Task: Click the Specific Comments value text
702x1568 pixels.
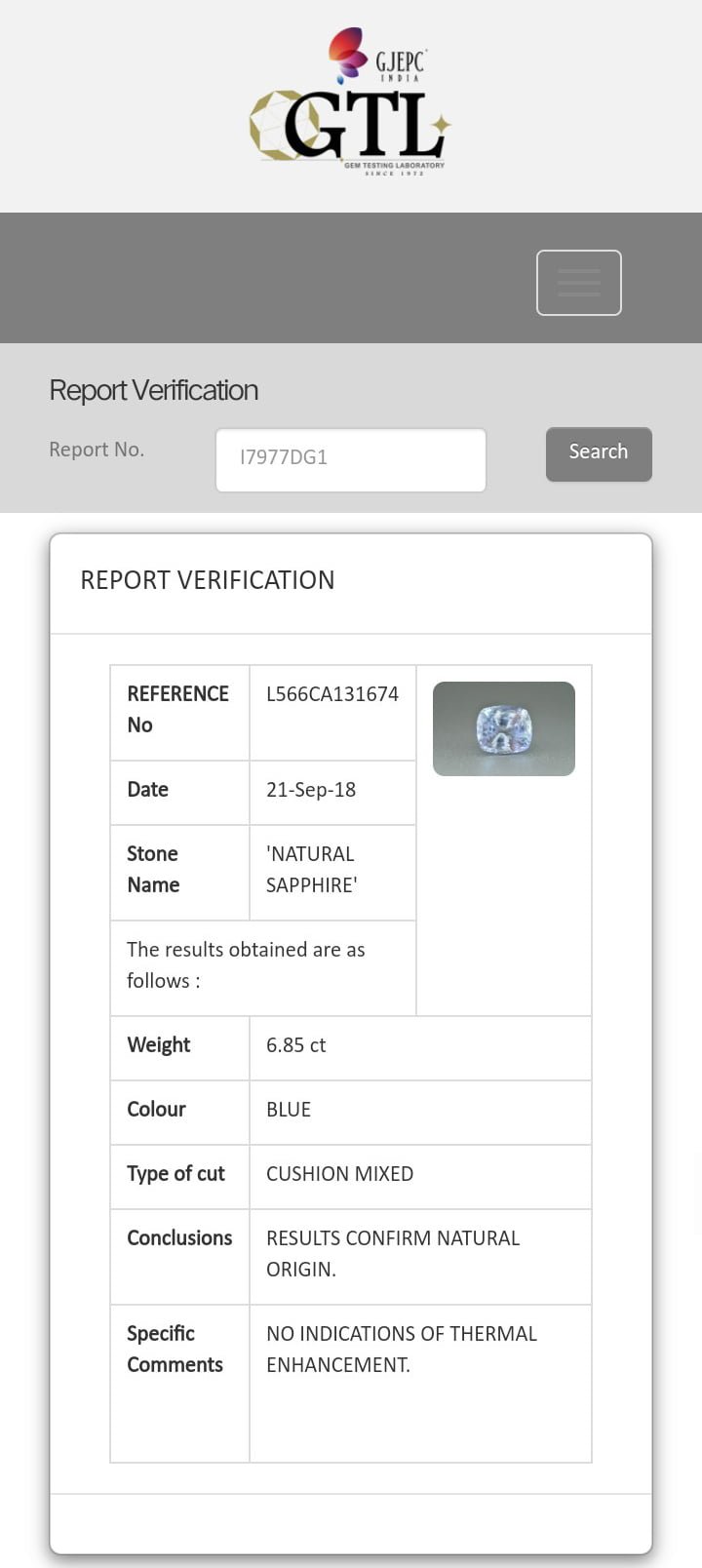Action: pos(402,1349)
